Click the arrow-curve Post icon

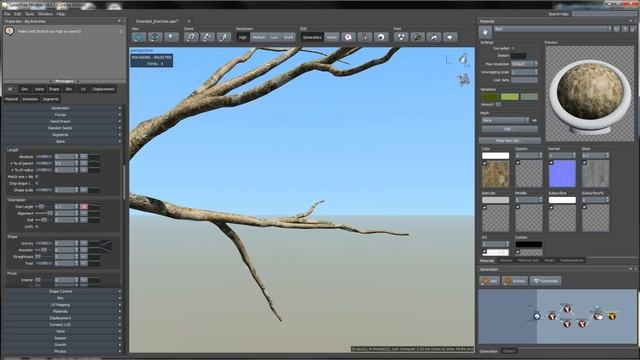(433, 37)
